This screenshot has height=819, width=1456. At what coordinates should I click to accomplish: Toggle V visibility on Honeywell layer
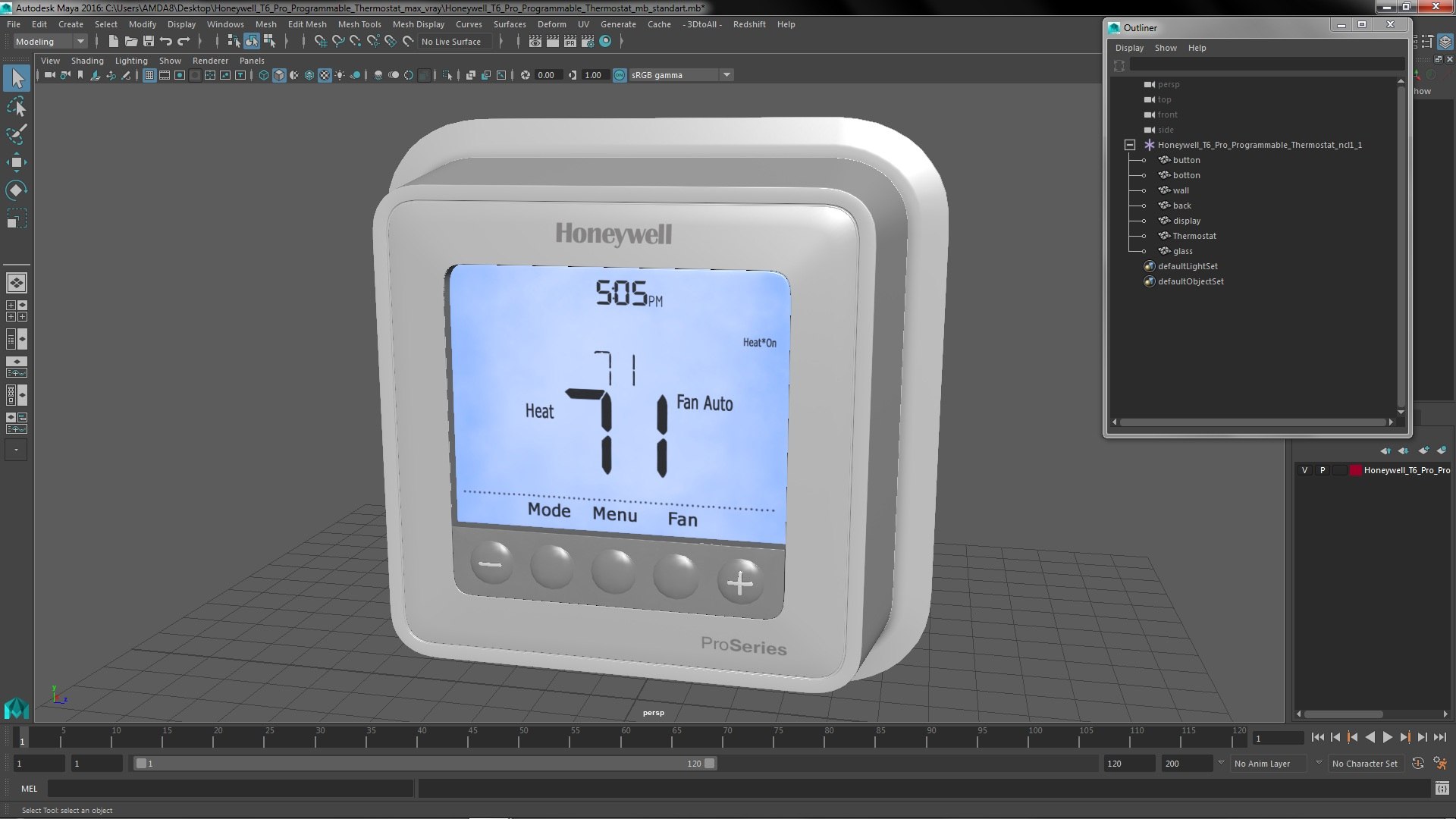pos(1304,470)
